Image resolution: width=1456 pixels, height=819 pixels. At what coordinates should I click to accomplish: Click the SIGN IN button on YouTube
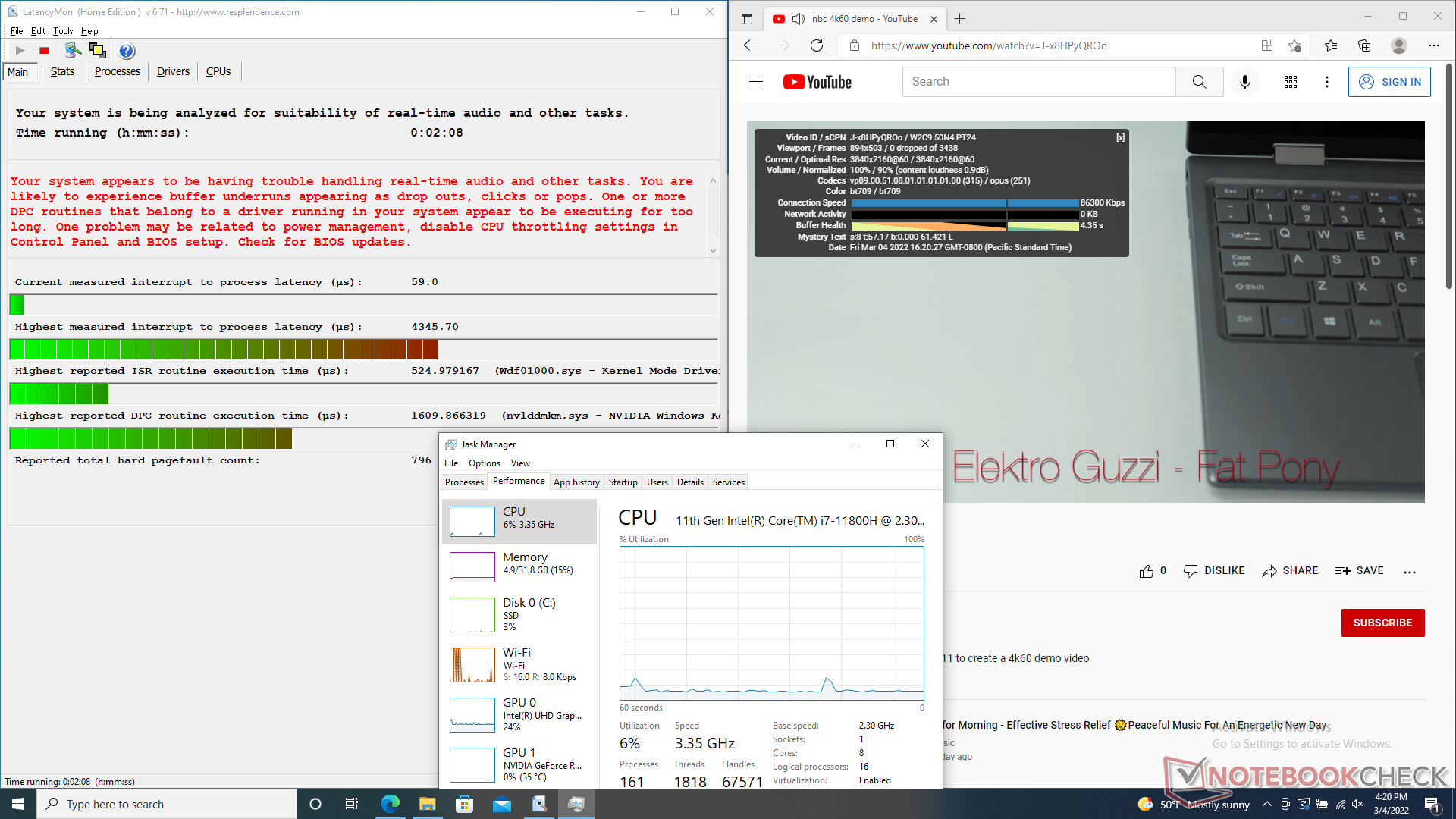(x=1389, y=82)
